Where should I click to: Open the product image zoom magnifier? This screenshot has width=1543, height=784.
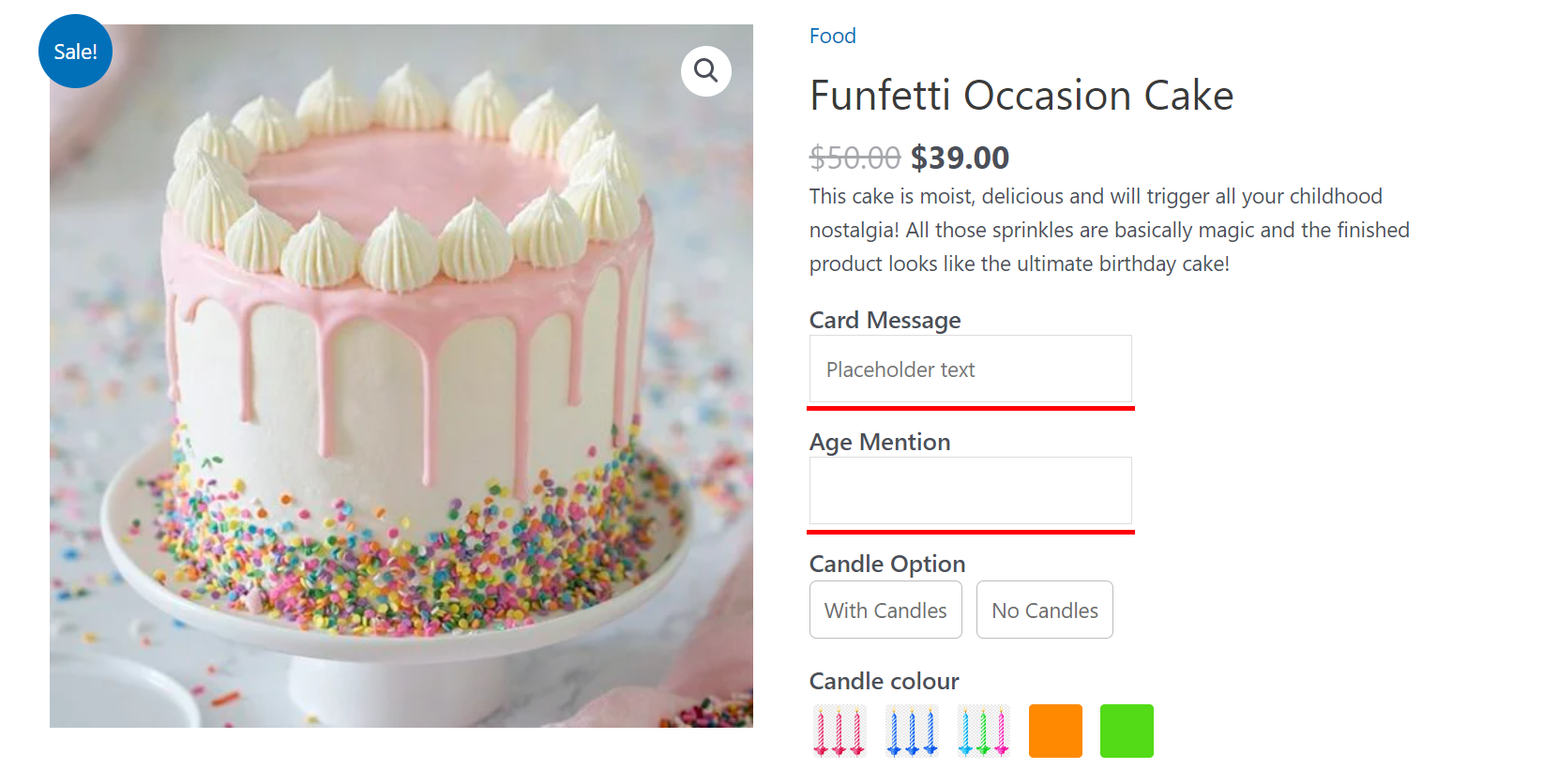(705, 70)
